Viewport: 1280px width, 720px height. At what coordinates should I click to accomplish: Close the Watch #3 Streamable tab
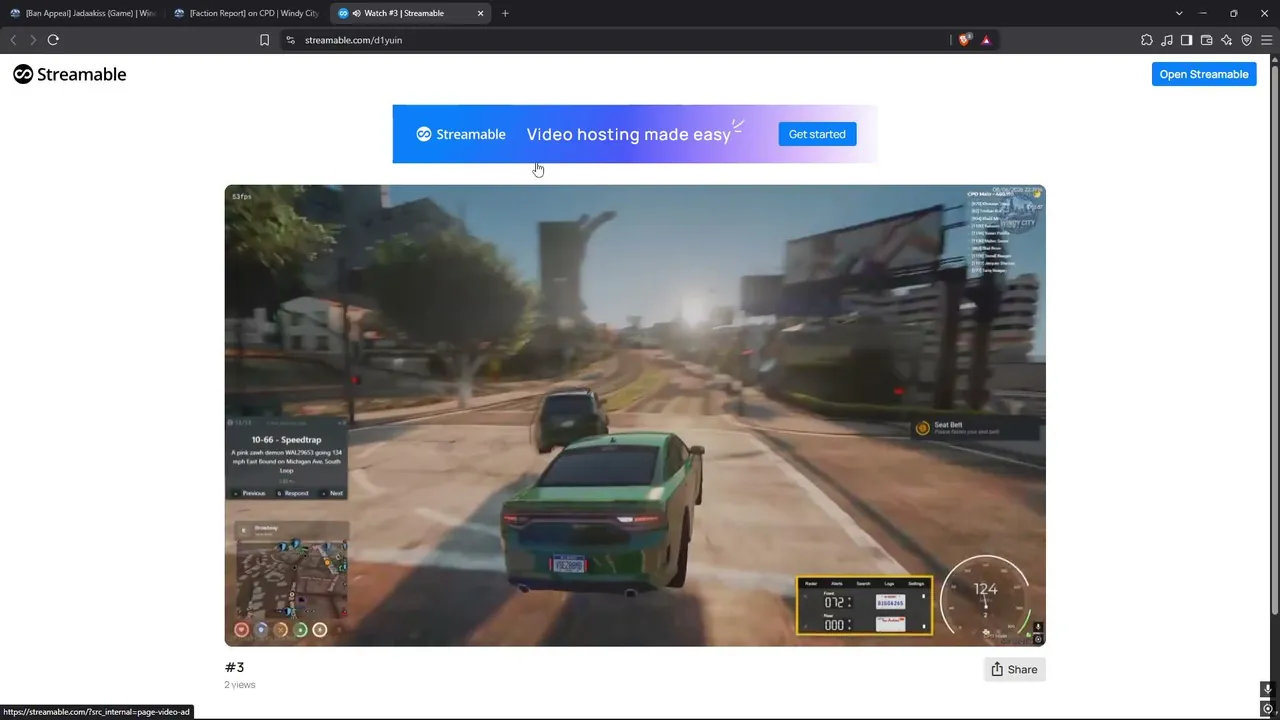click(481, 13)
